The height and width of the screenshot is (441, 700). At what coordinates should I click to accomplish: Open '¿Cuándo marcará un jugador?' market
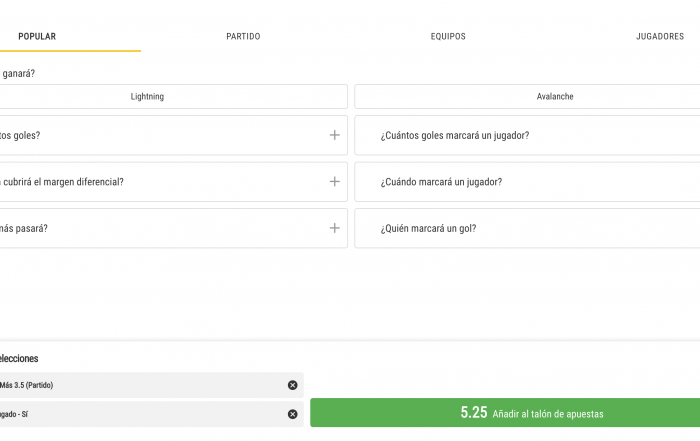click(527, 182)
